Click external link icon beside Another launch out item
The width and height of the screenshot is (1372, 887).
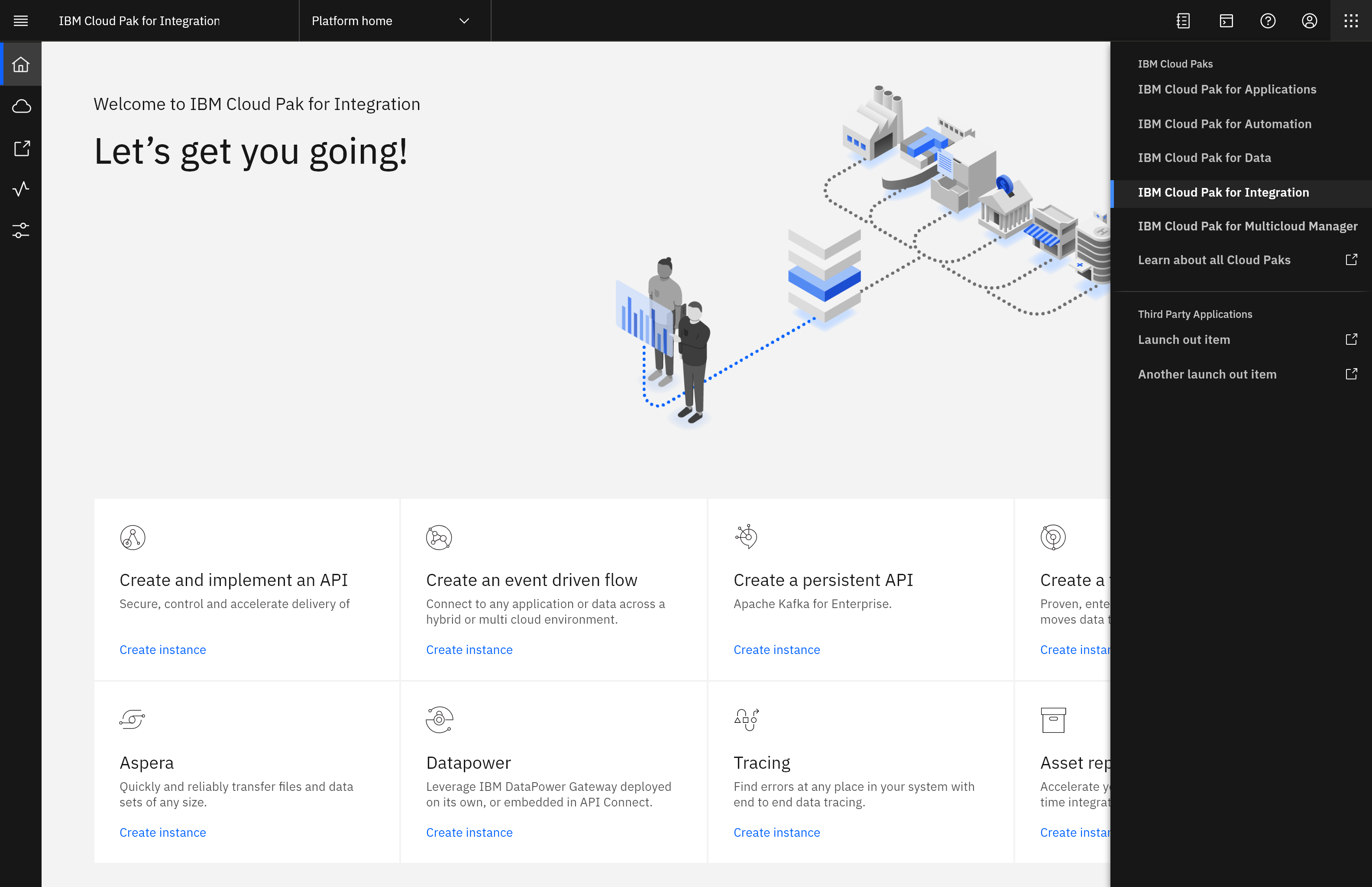pyautogui.click(x=1351, y=374)
